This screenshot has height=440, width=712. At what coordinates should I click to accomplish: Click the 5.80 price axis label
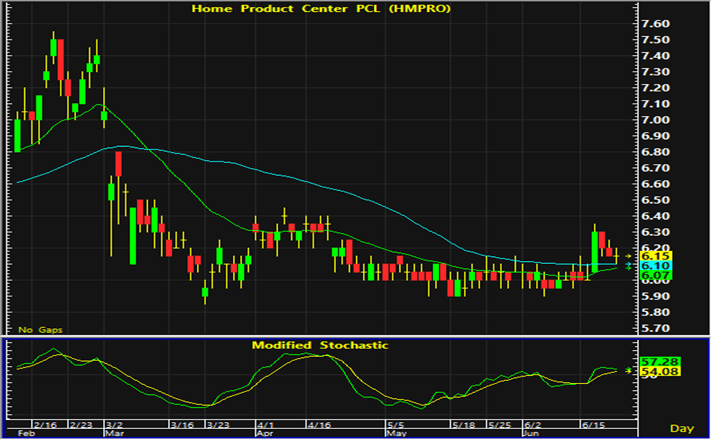pos(655,312)
